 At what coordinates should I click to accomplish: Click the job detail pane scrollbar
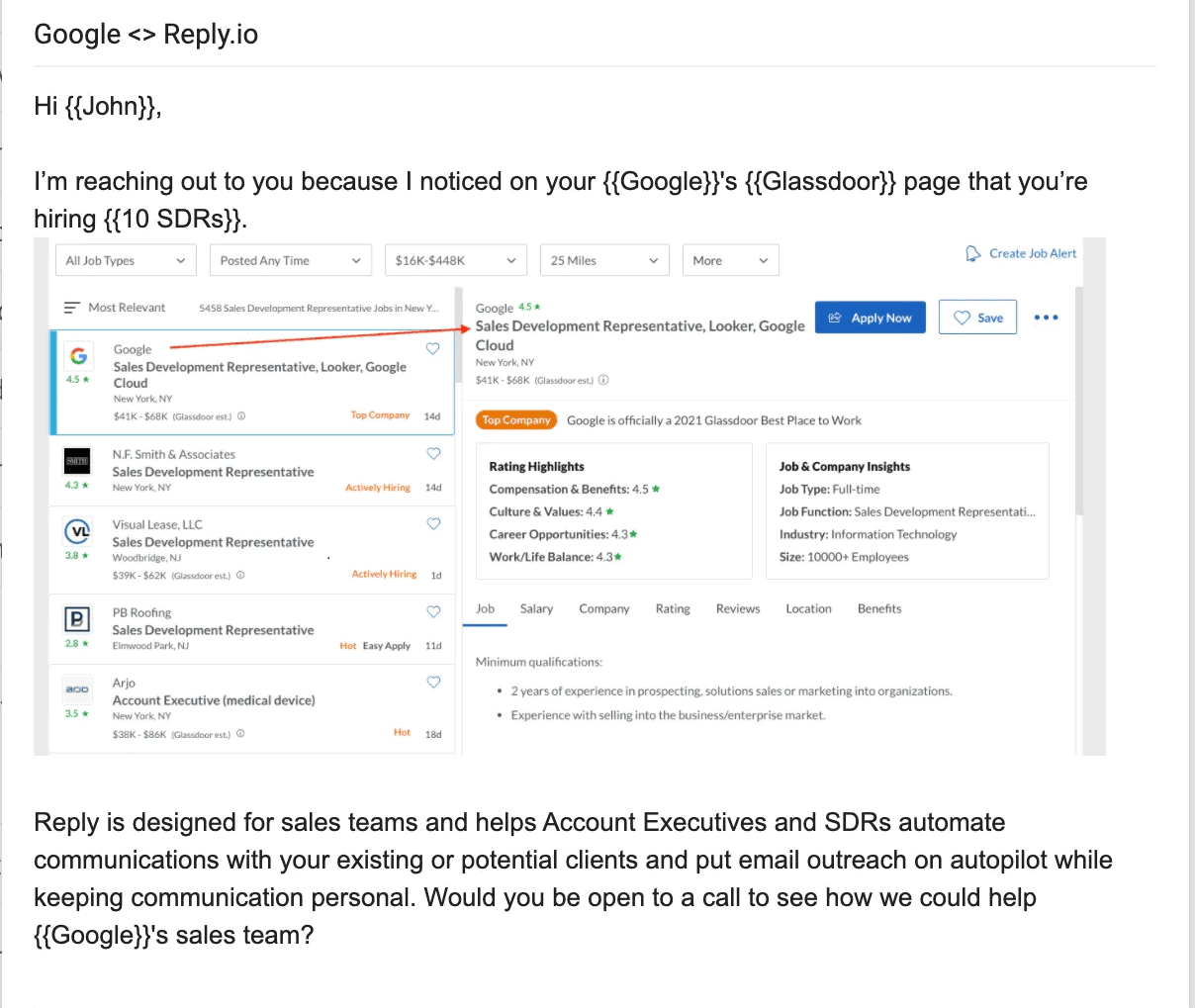click(1078, 401)
